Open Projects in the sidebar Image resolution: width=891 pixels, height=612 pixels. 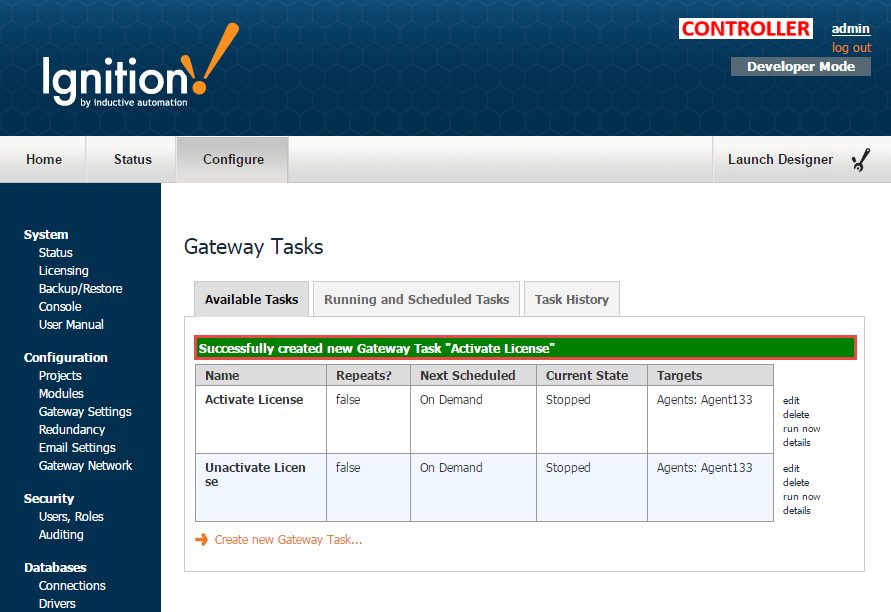tap(60, 376)
